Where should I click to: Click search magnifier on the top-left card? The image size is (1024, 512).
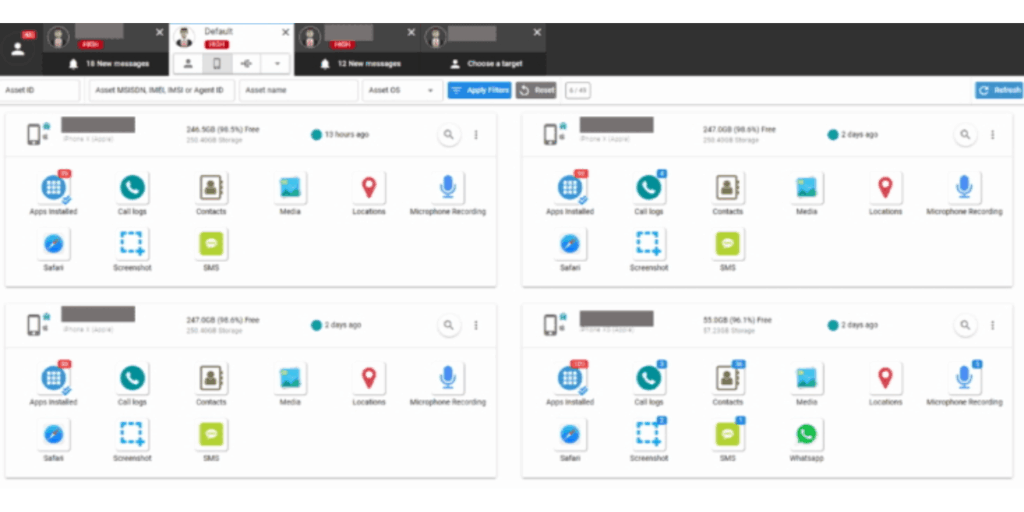click(448, 134)
